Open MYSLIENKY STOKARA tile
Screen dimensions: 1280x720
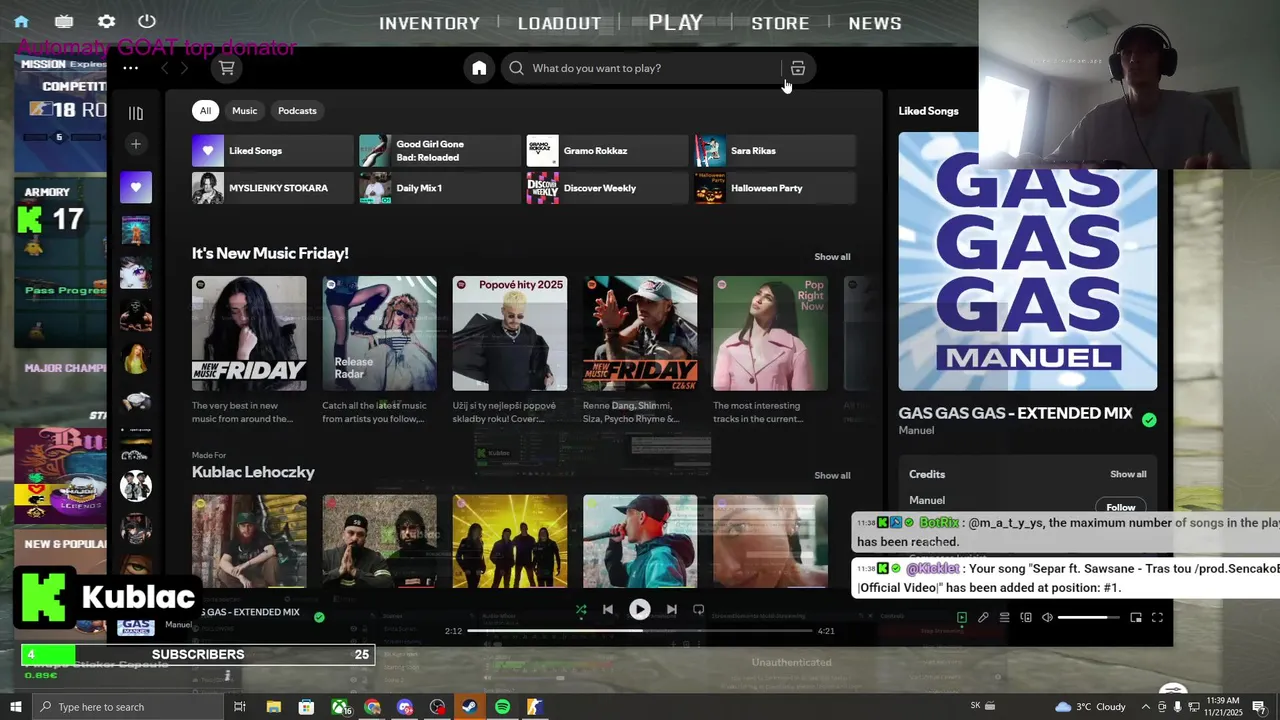point(273,188)
